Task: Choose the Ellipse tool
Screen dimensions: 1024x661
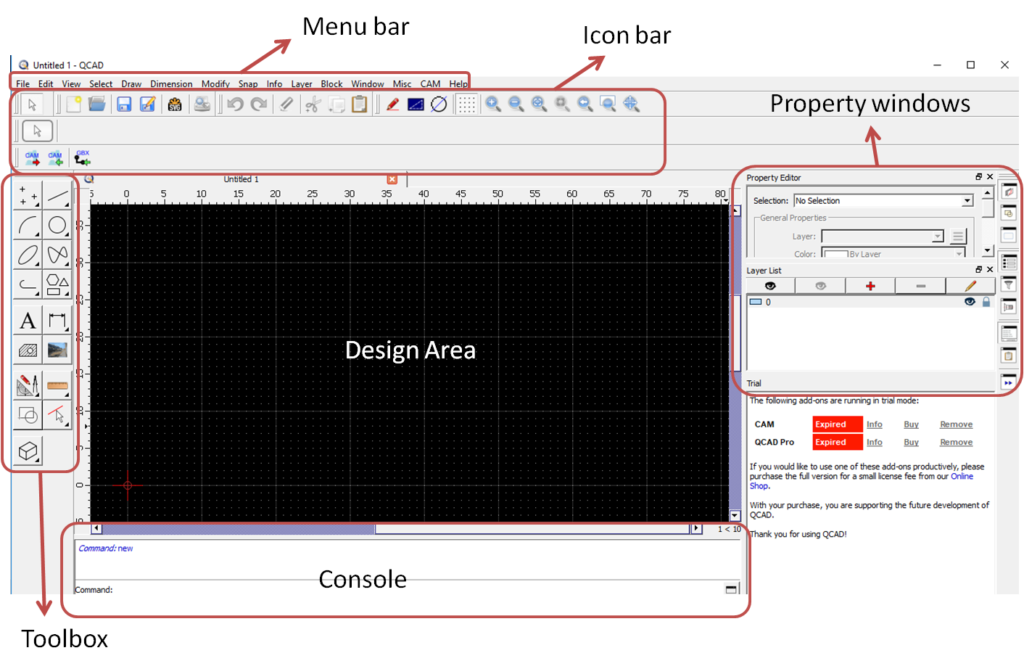Action: (28, 255)
